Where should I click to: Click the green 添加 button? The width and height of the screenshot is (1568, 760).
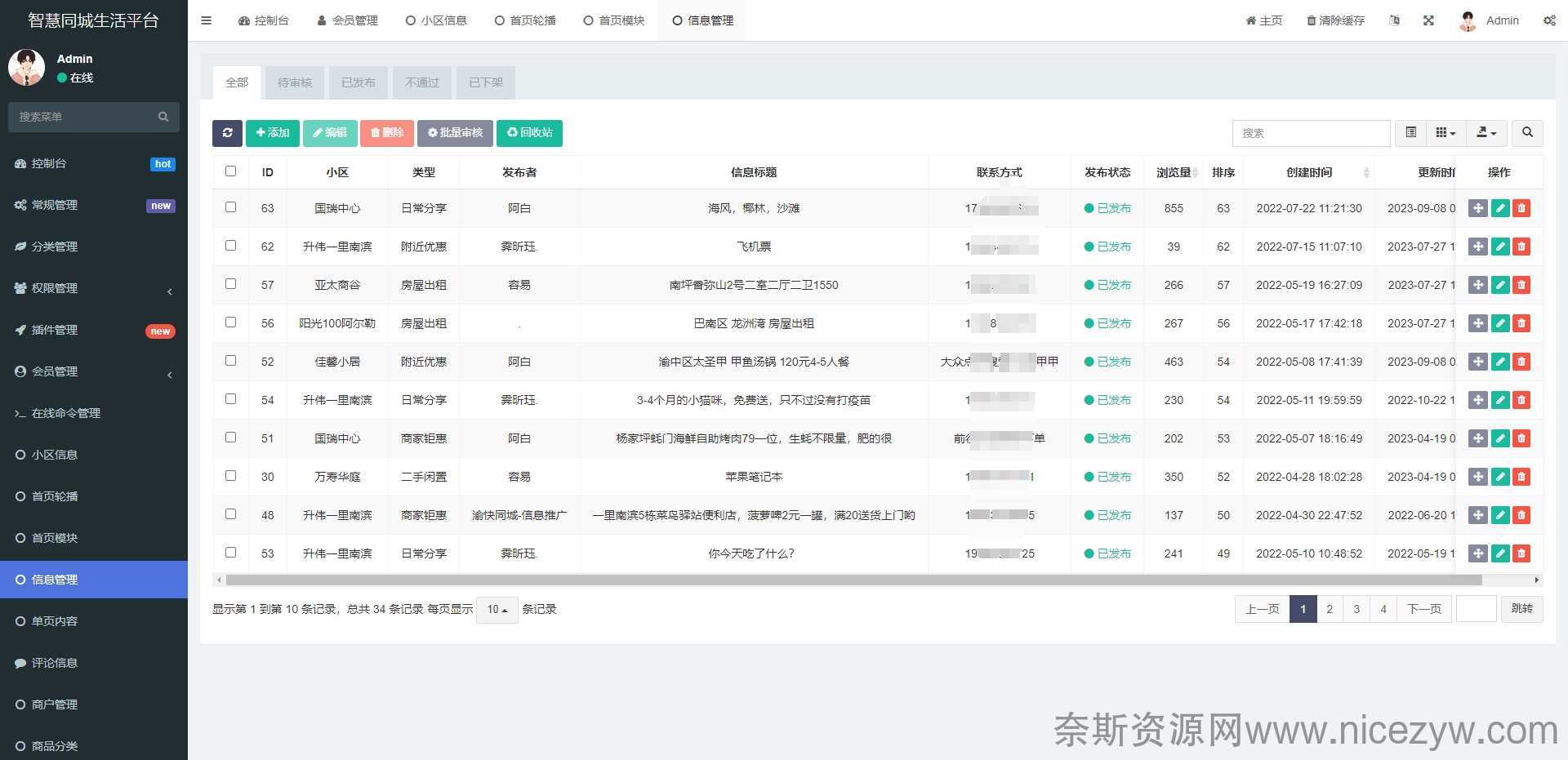[x=273, y=133]
